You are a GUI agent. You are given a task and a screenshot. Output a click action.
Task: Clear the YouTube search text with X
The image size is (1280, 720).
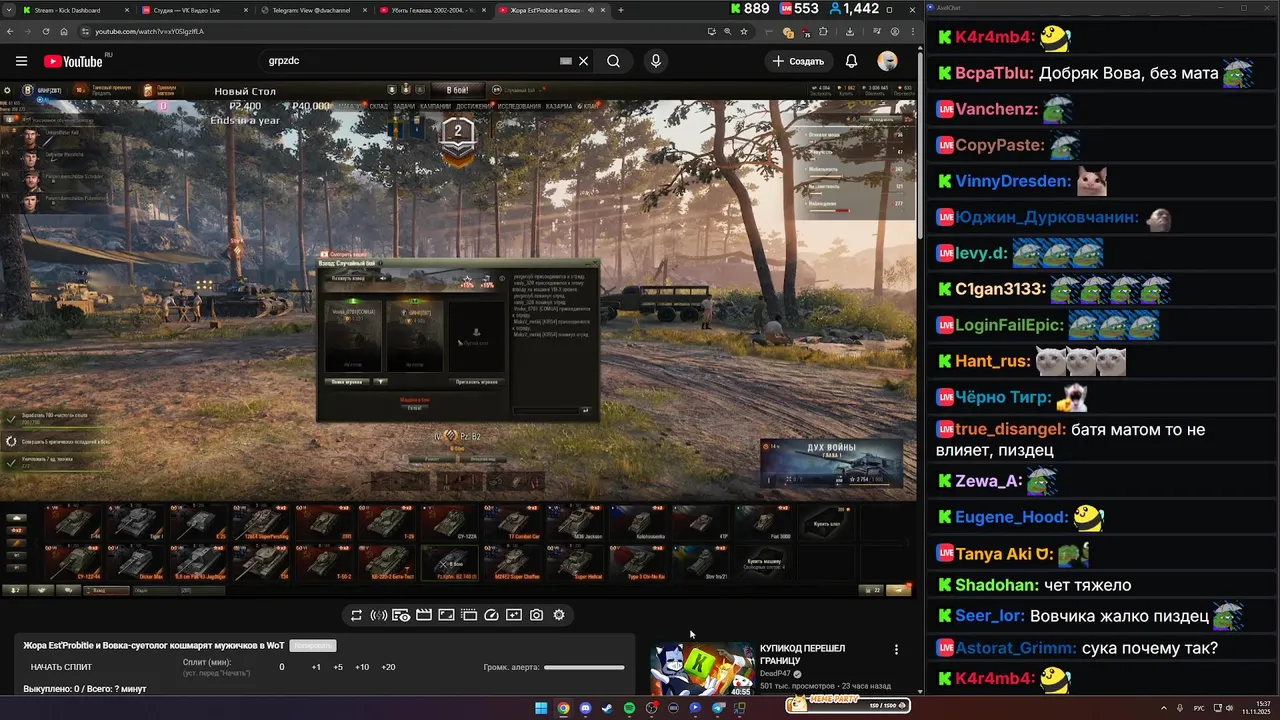click(584, 61)
